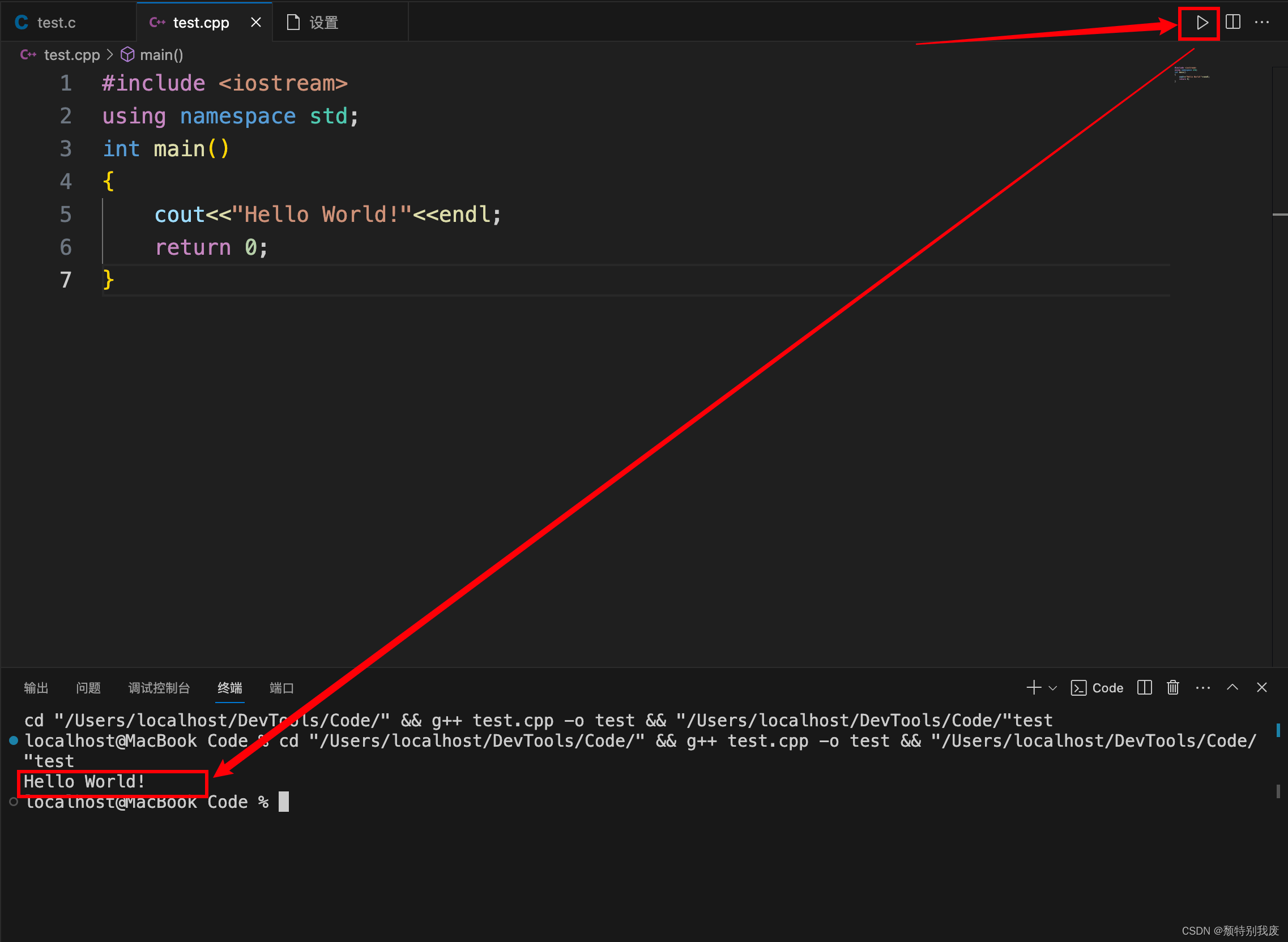
Task: Click the C++ file icon in breadcrumb
Action: 28,55
